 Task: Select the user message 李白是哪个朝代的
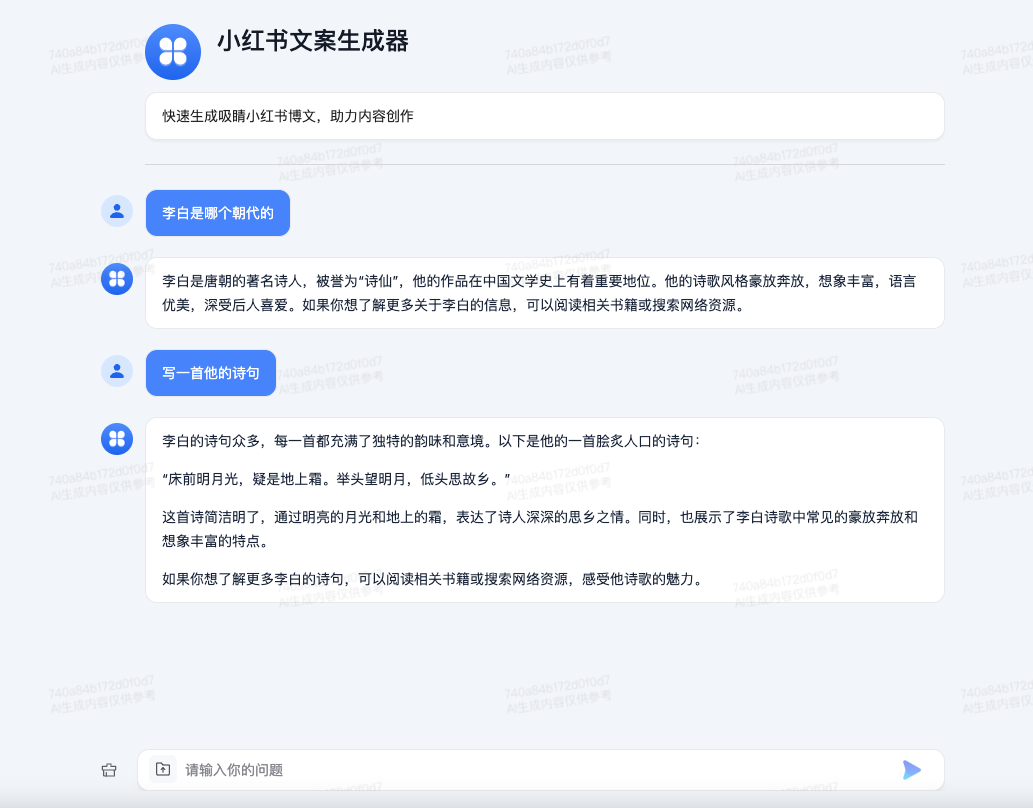coord(217,213)
